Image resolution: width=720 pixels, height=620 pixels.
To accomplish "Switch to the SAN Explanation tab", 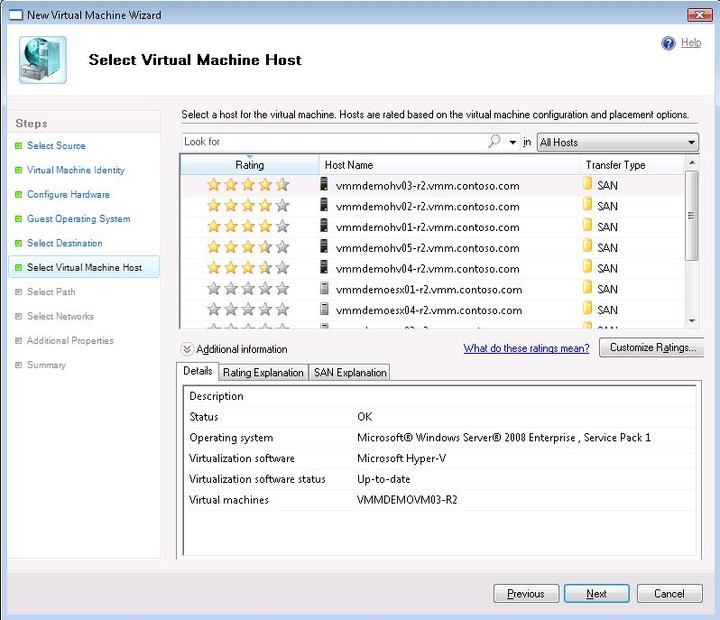I will tap(350, 372).
